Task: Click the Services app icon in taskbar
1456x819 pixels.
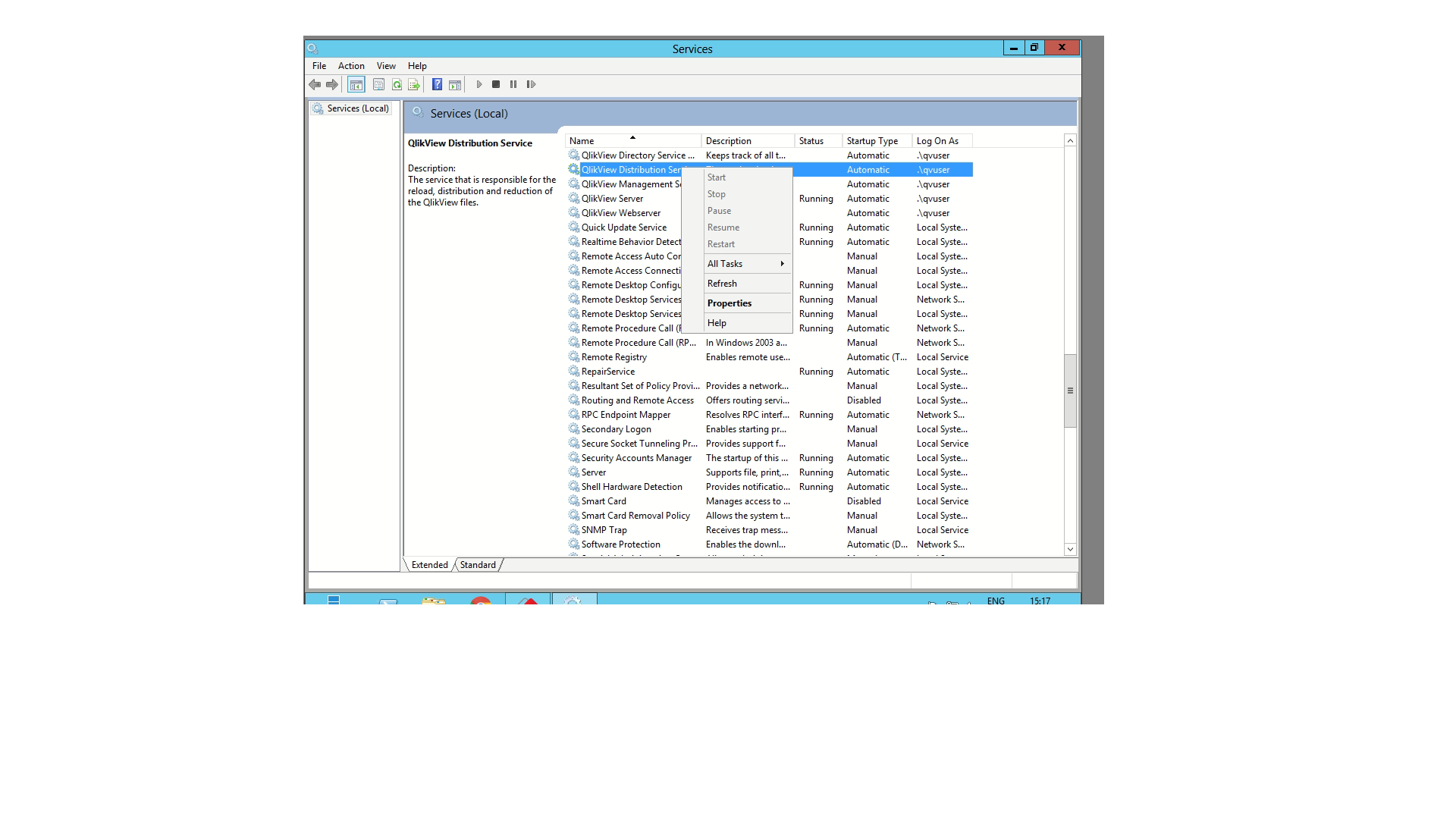Action: click(x=574, y=600)
